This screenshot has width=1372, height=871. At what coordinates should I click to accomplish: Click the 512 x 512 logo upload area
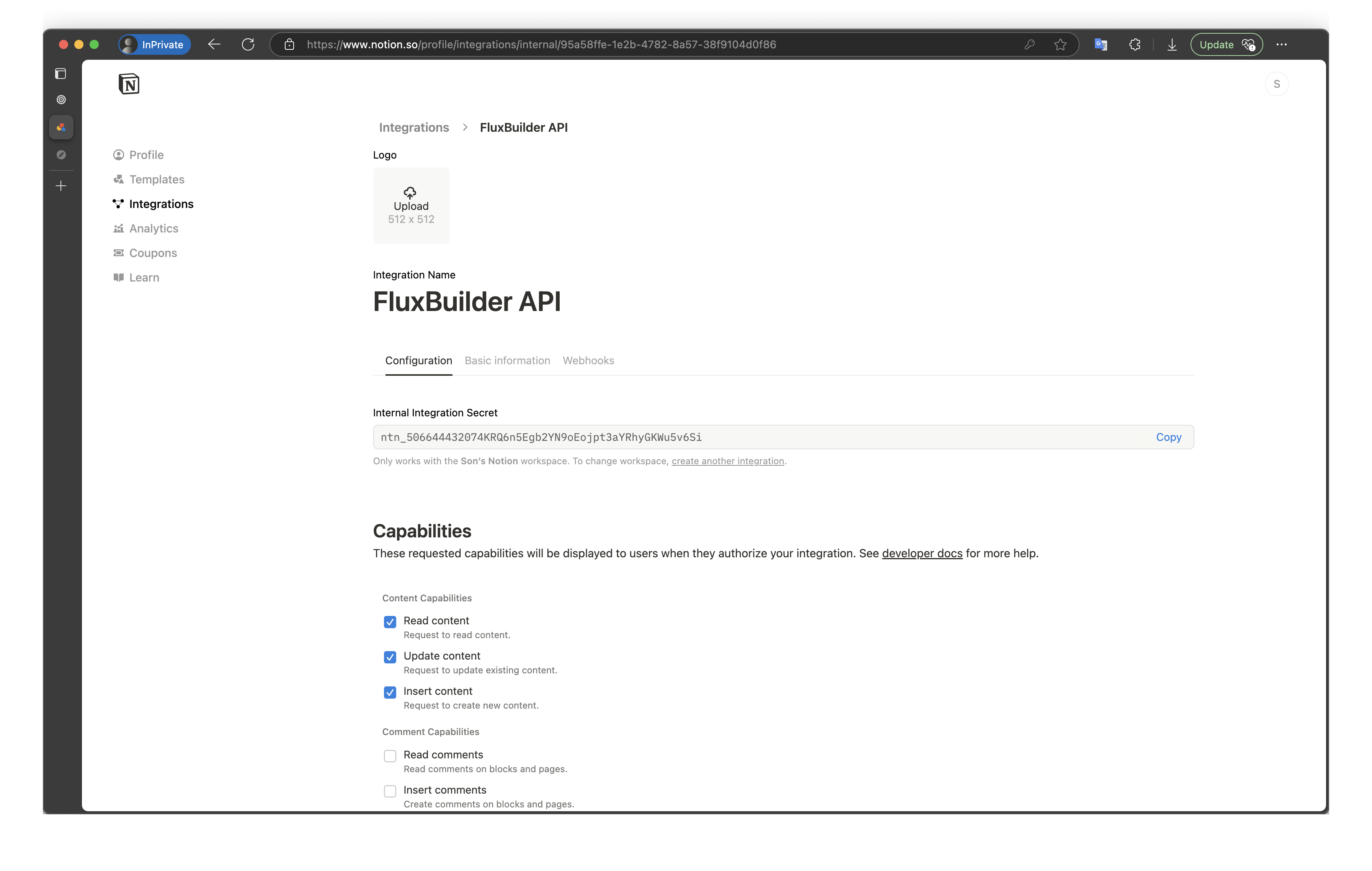point(411,205)
